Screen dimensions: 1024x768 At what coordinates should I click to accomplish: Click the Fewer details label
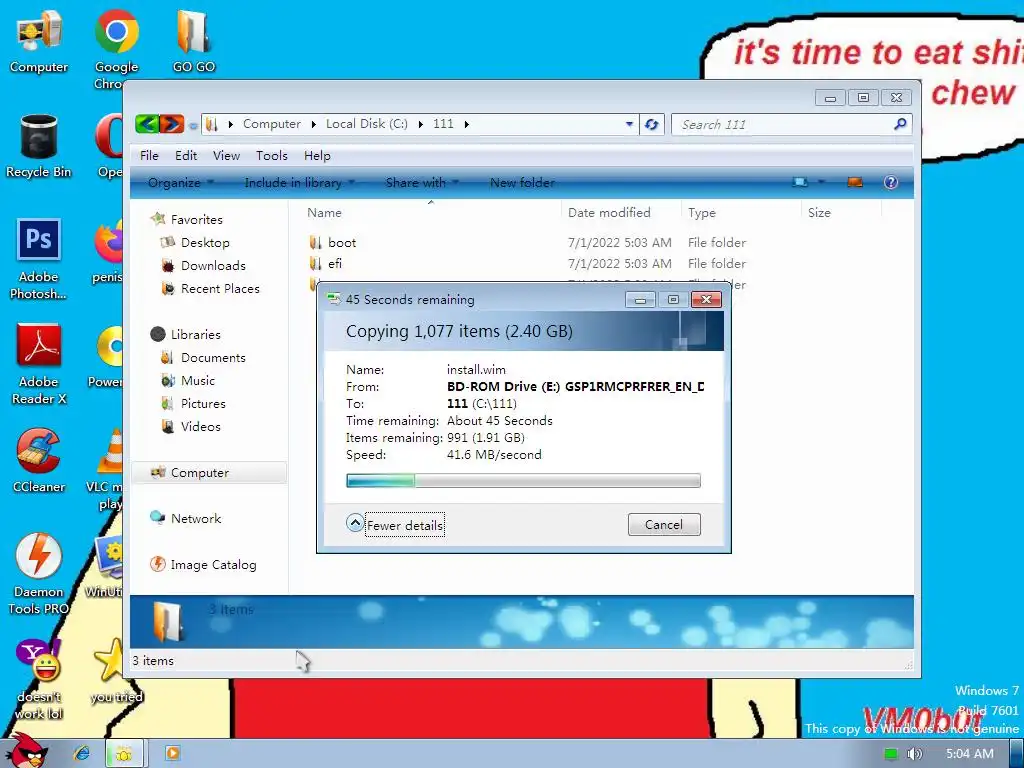[404, 525]
